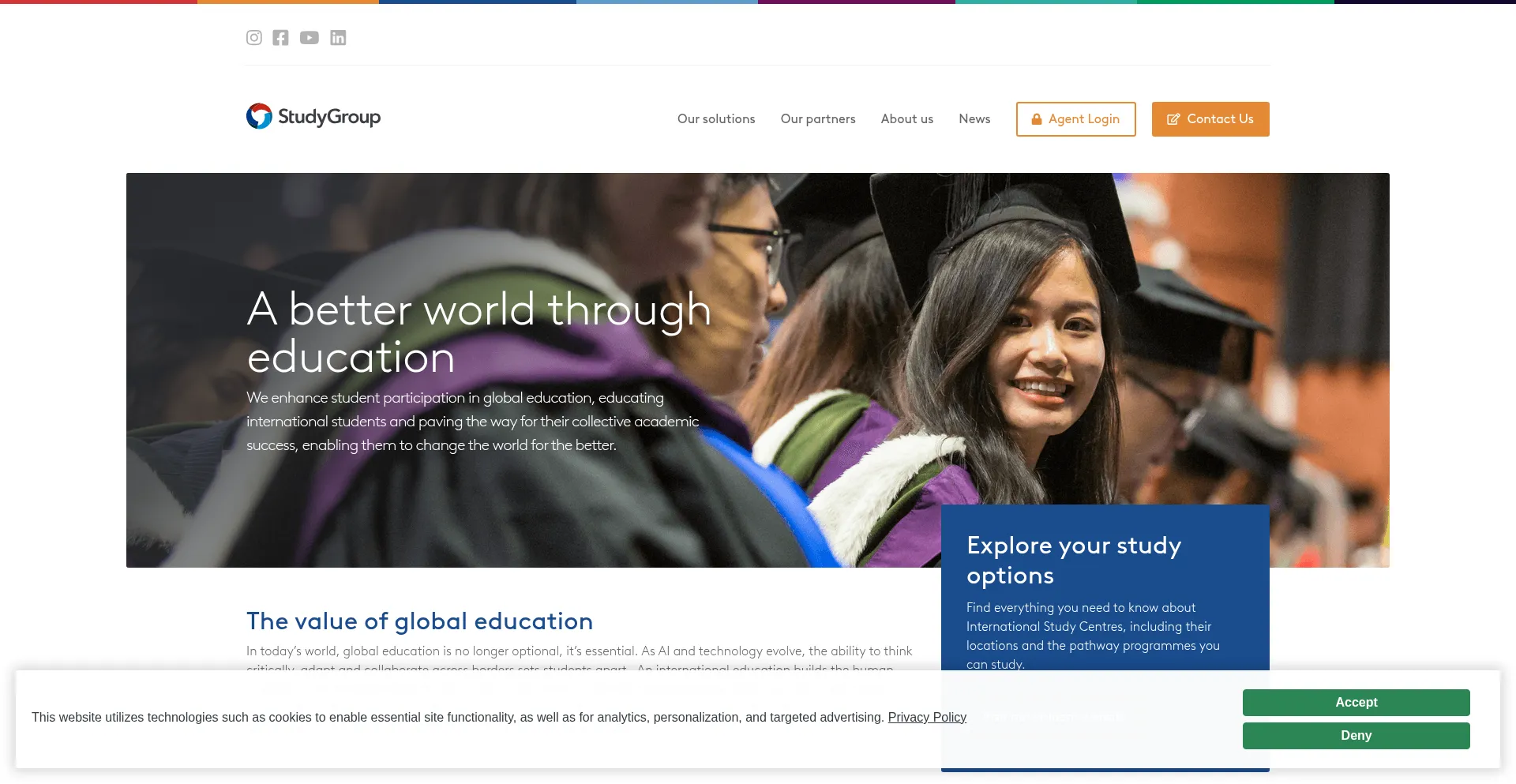The image size is (1516, 784).
Task: Accept cookies in the consent banner
Action: point(1355,703)
